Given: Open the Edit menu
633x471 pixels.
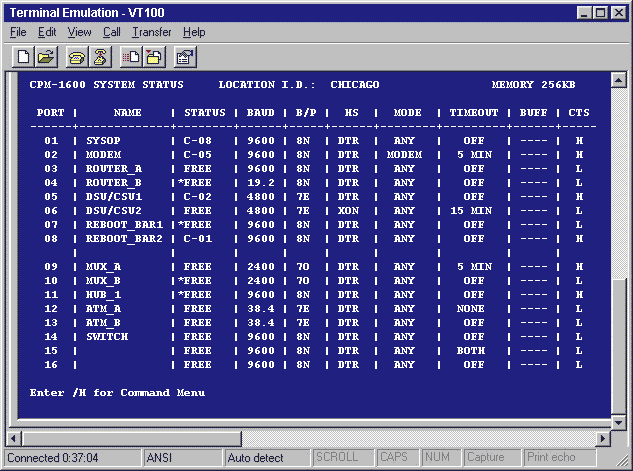Looking at the screenshot, I should (47, 32).
